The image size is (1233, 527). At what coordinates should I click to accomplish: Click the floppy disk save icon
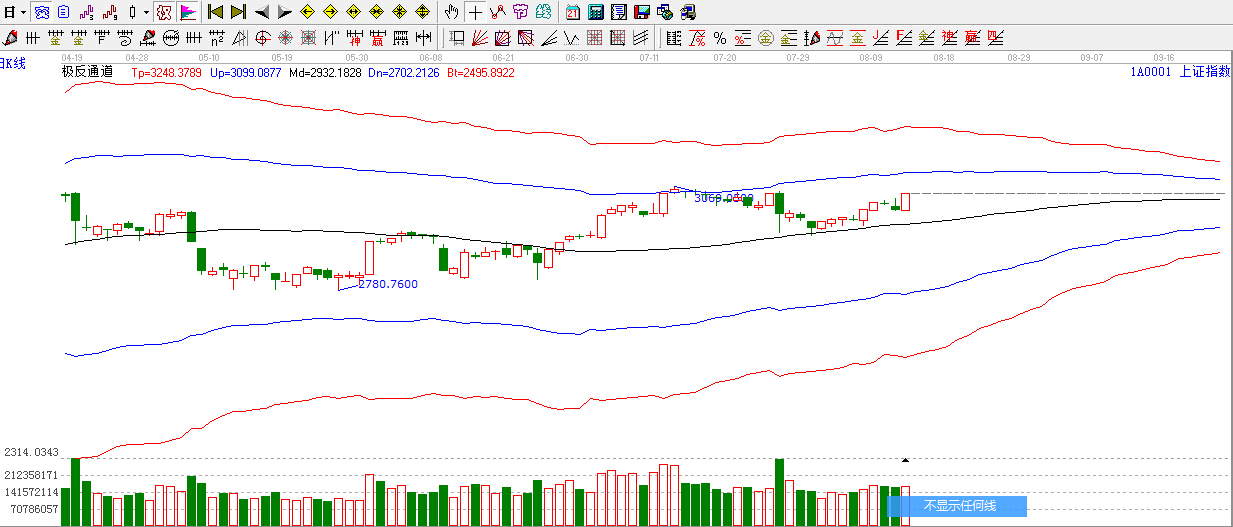tap(641, 12)
